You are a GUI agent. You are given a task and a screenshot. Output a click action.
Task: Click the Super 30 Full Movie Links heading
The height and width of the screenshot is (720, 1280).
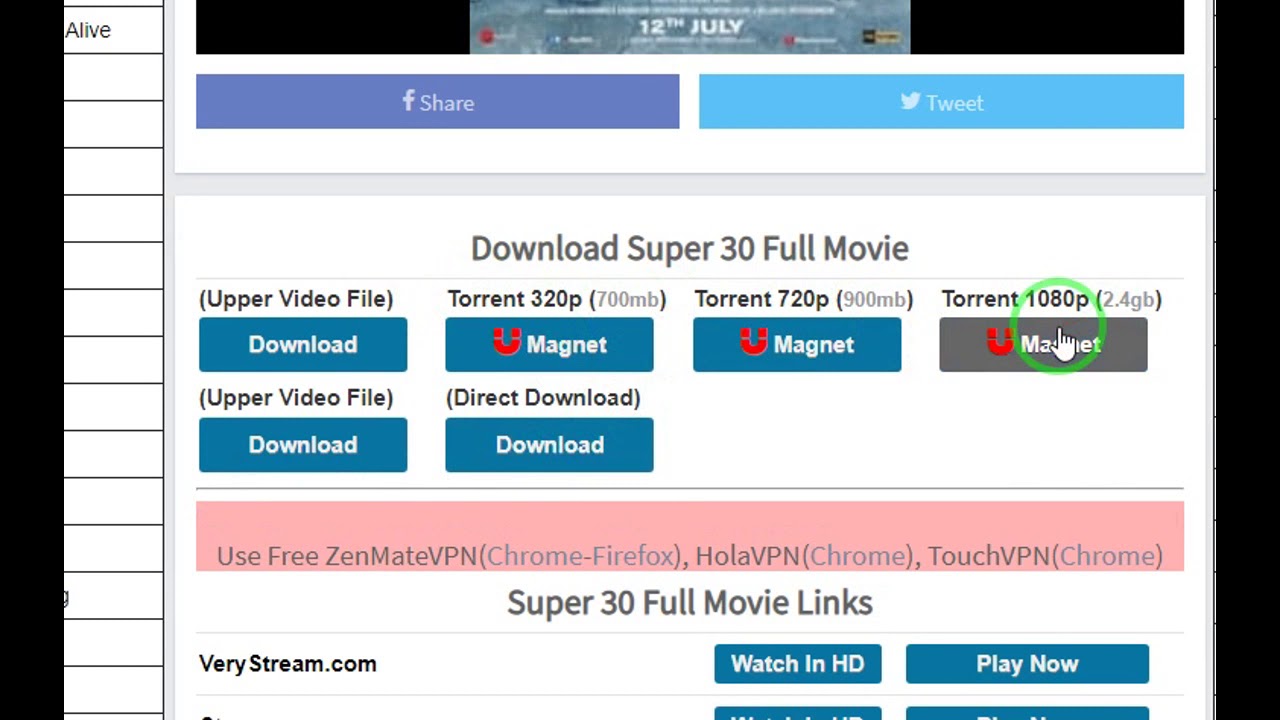click(x=690, y=602)
